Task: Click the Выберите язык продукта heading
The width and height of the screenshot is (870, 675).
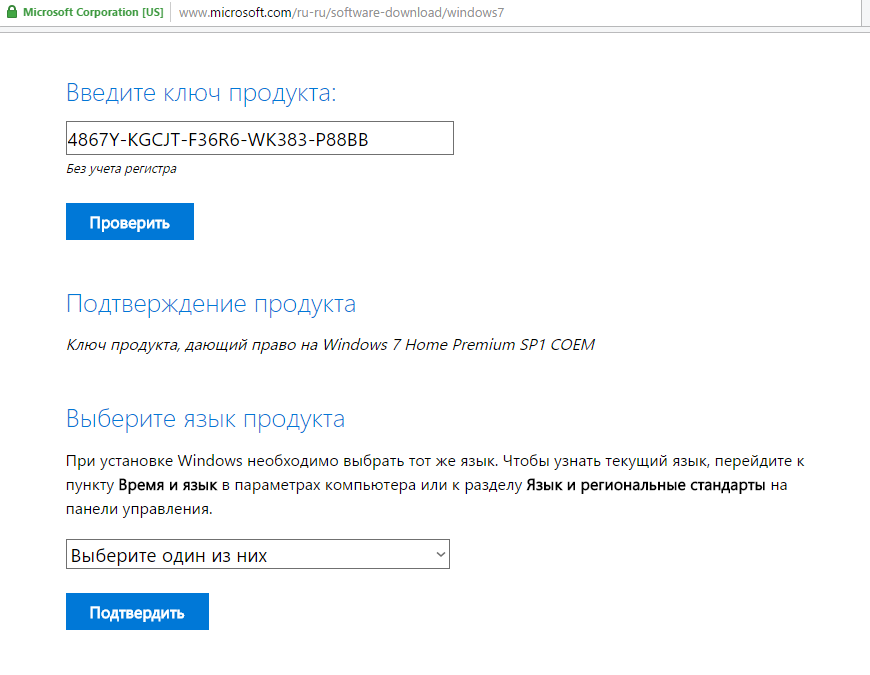Action: pos(205,419)
